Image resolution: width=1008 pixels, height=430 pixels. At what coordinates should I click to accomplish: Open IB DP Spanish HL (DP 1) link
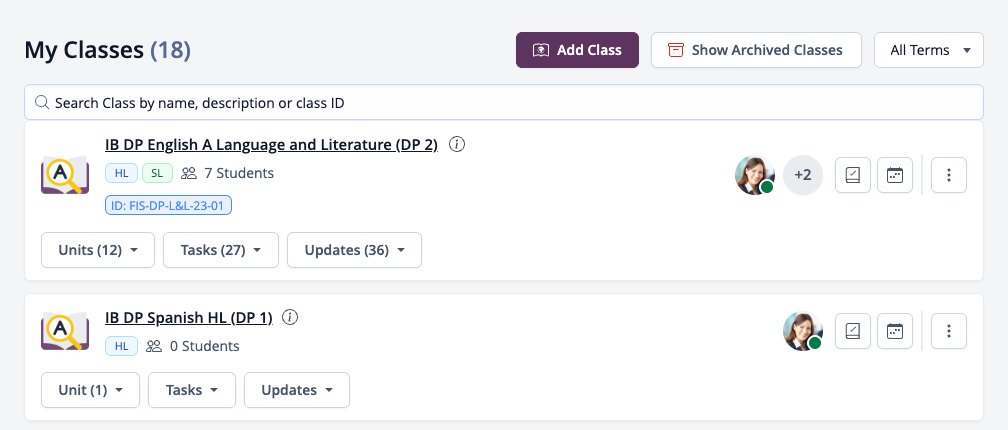pos(189,318)
